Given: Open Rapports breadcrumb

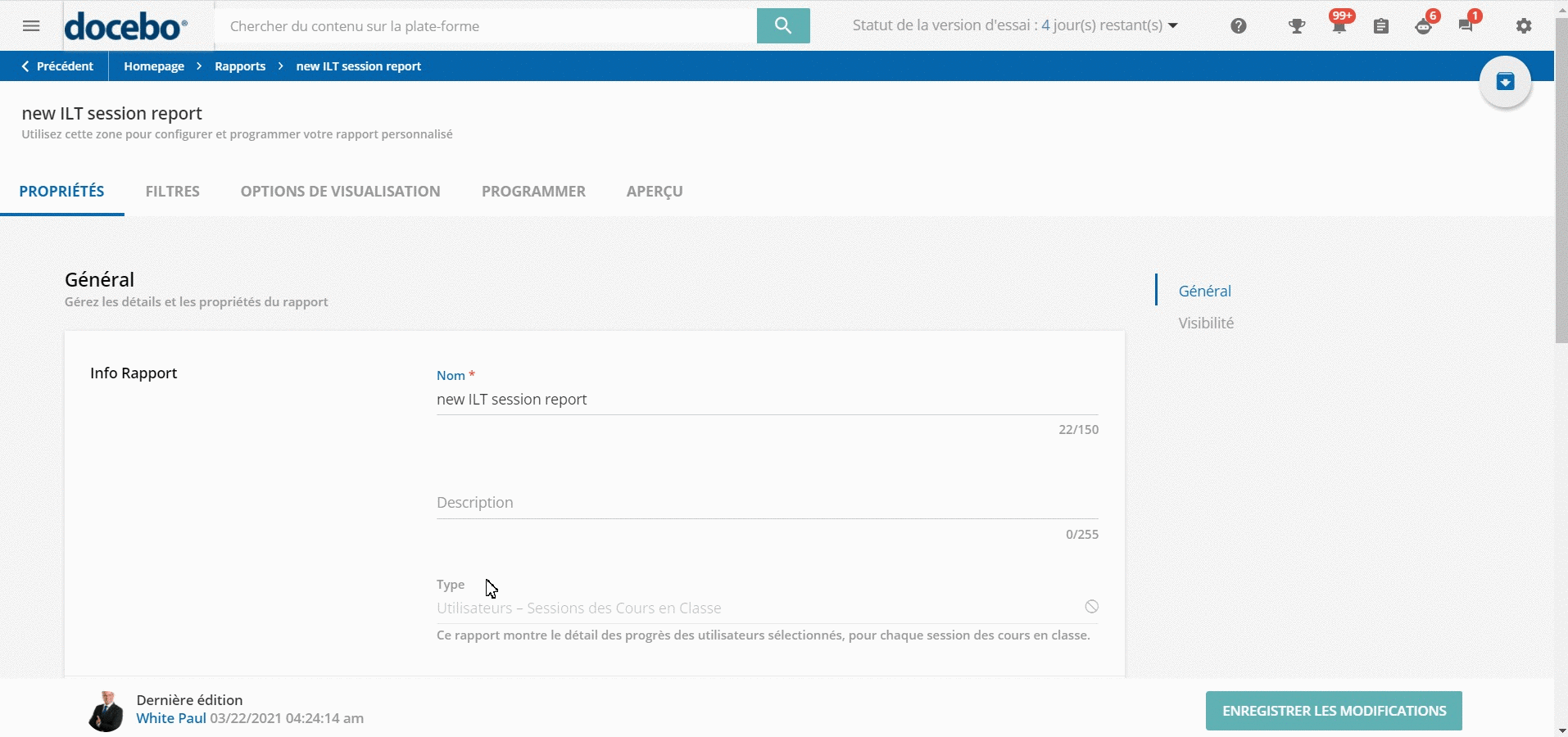Looking at the screenshot, I should tap(240, 66).
